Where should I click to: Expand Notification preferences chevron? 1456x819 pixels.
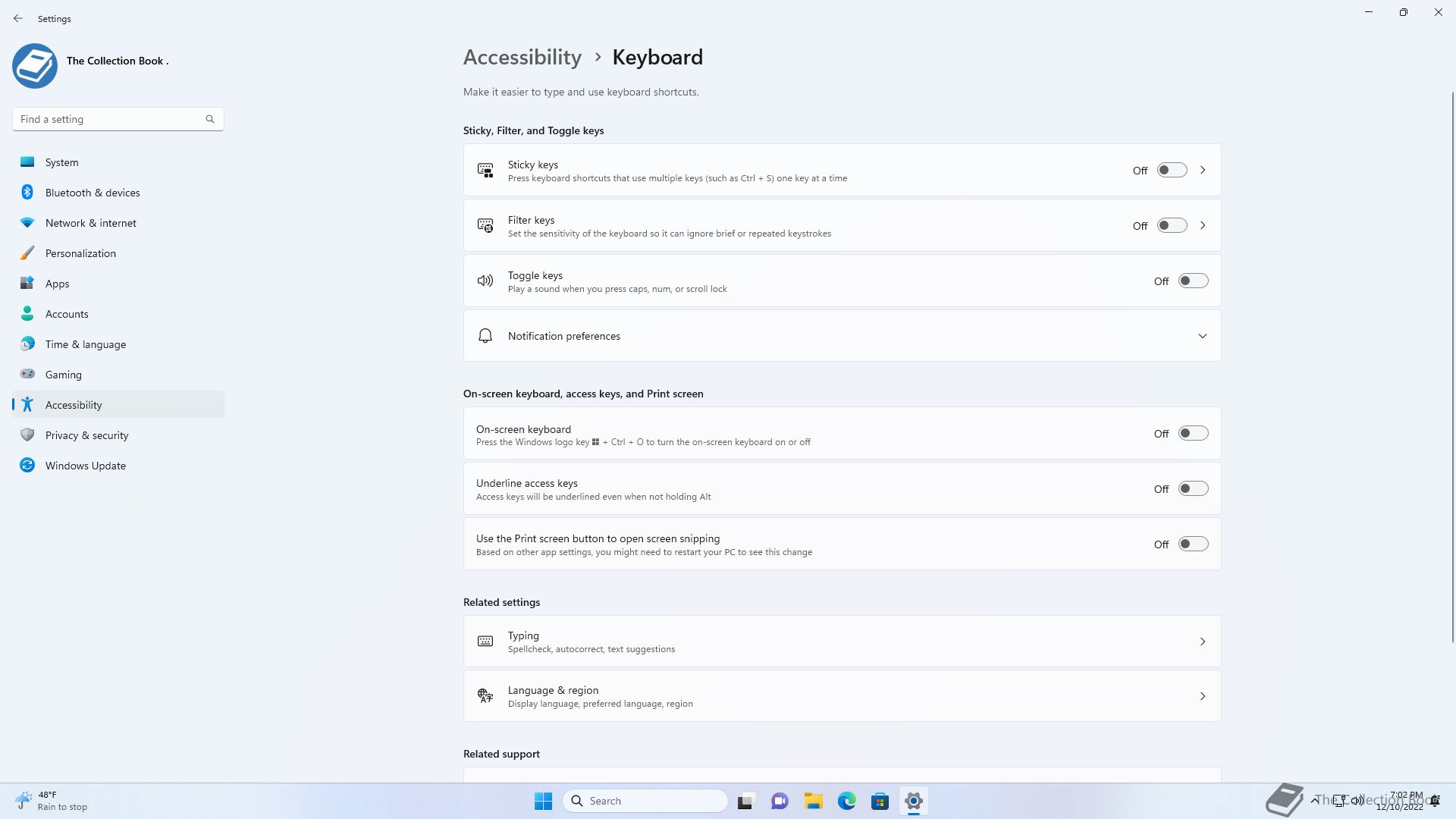tap(1203, 336)
